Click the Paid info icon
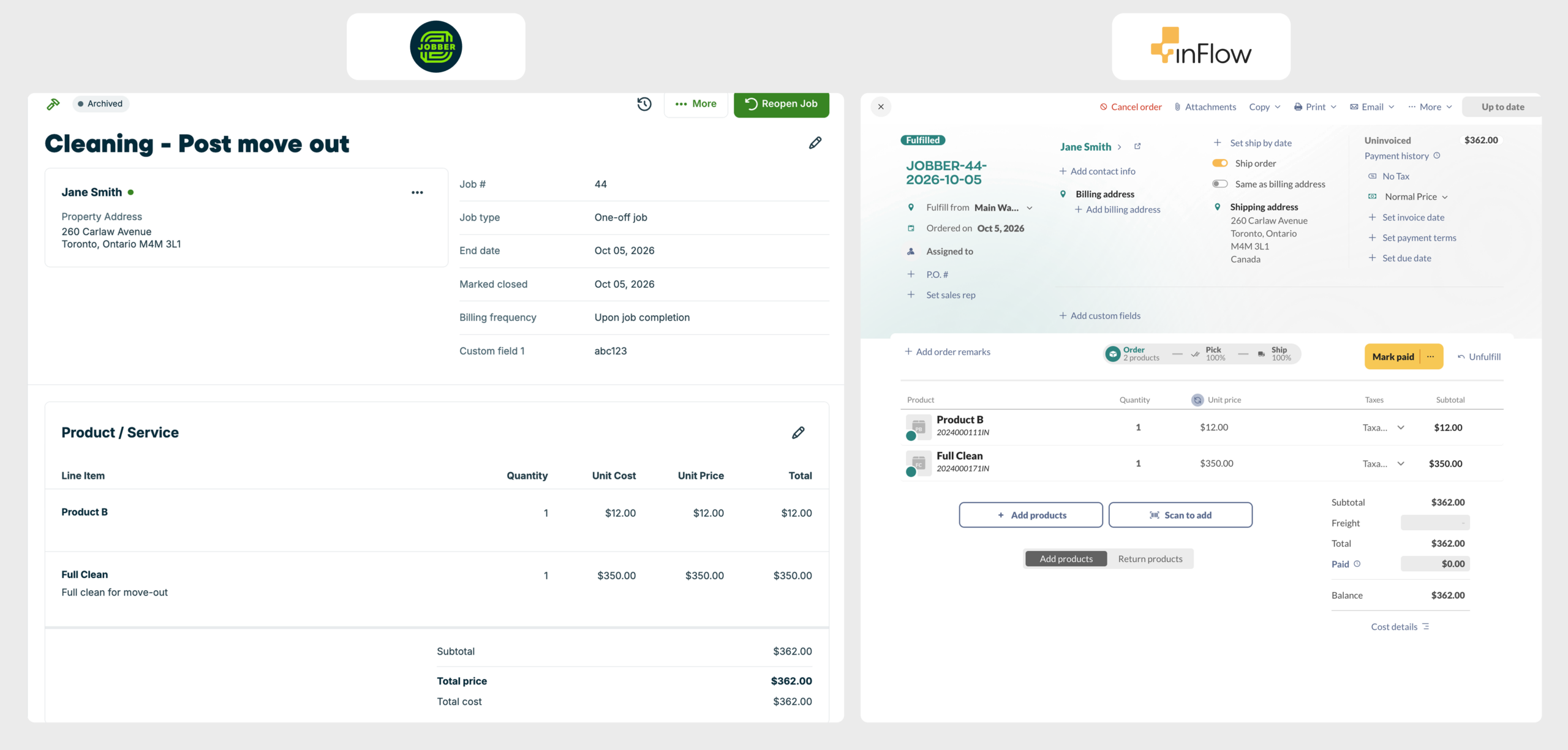The height and width of the screenshot is (750, 1568). click(1357, 563)
